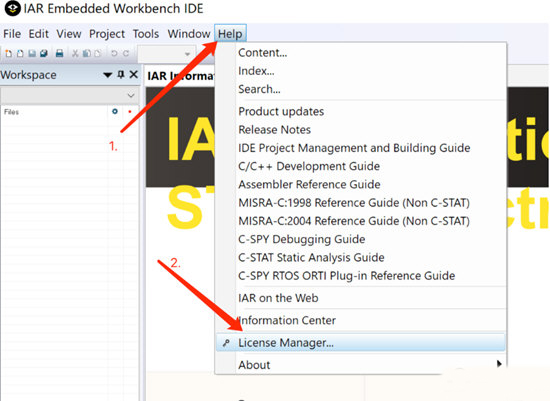Image resolution: width=550 pixels, height=401 pixels.
Task: Open Product updates menu entry
Action: pyautogui.click(x=281, y=112)
